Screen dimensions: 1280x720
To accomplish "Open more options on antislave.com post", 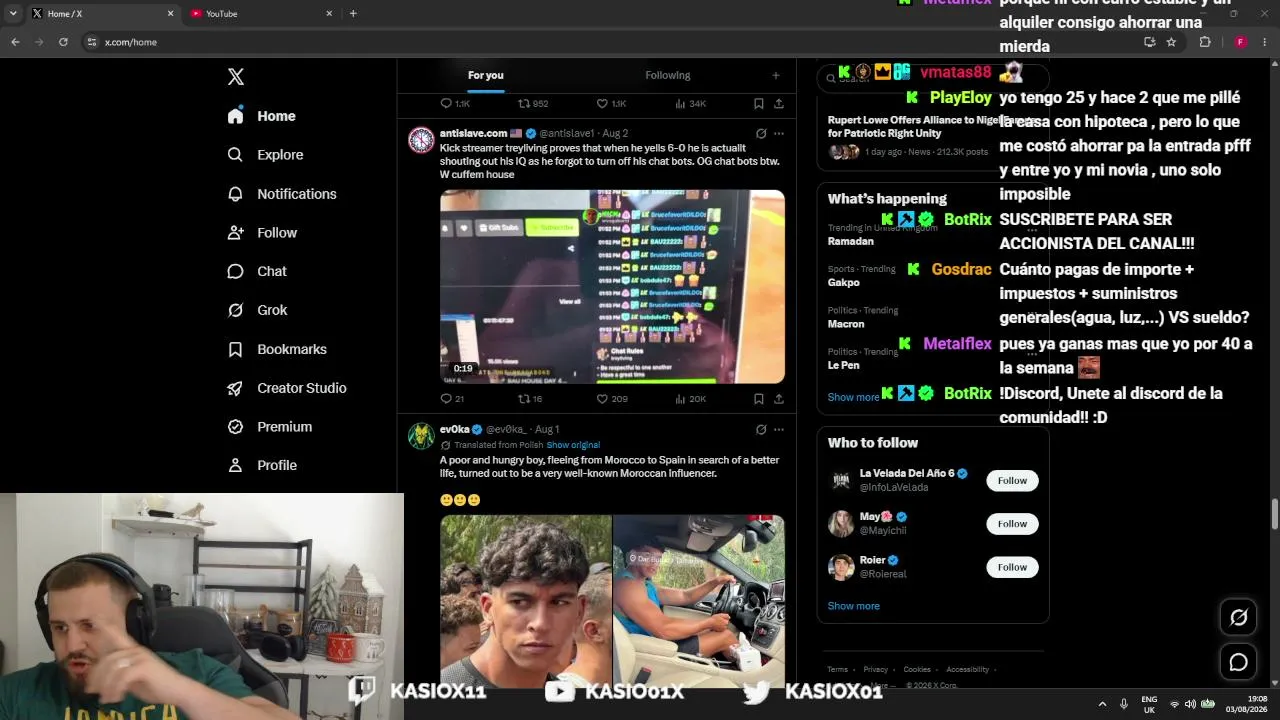I will 779,133.
